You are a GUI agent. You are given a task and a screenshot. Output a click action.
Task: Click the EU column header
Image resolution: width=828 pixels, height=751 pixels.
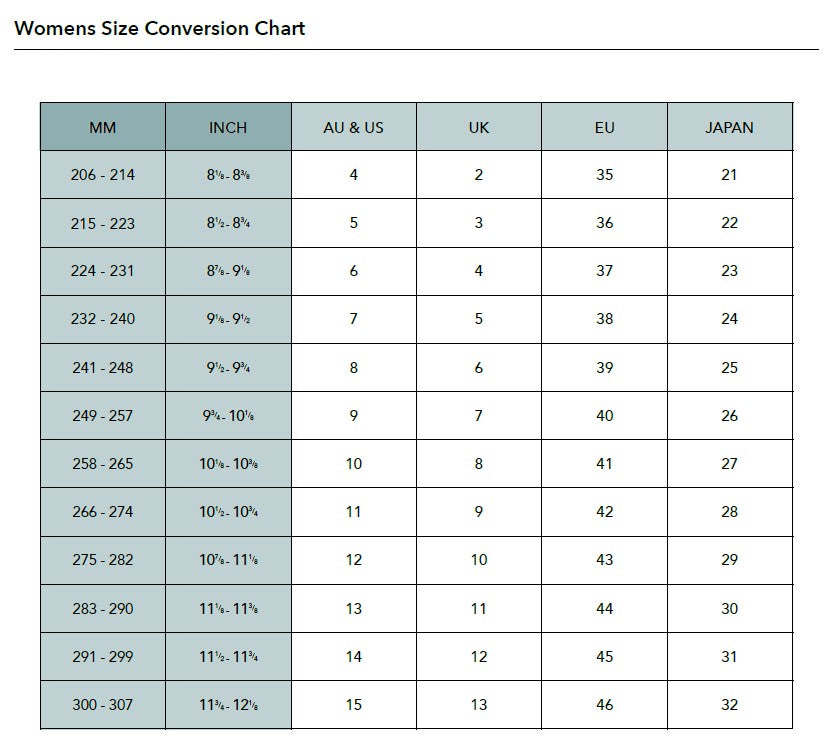[604, 127]
